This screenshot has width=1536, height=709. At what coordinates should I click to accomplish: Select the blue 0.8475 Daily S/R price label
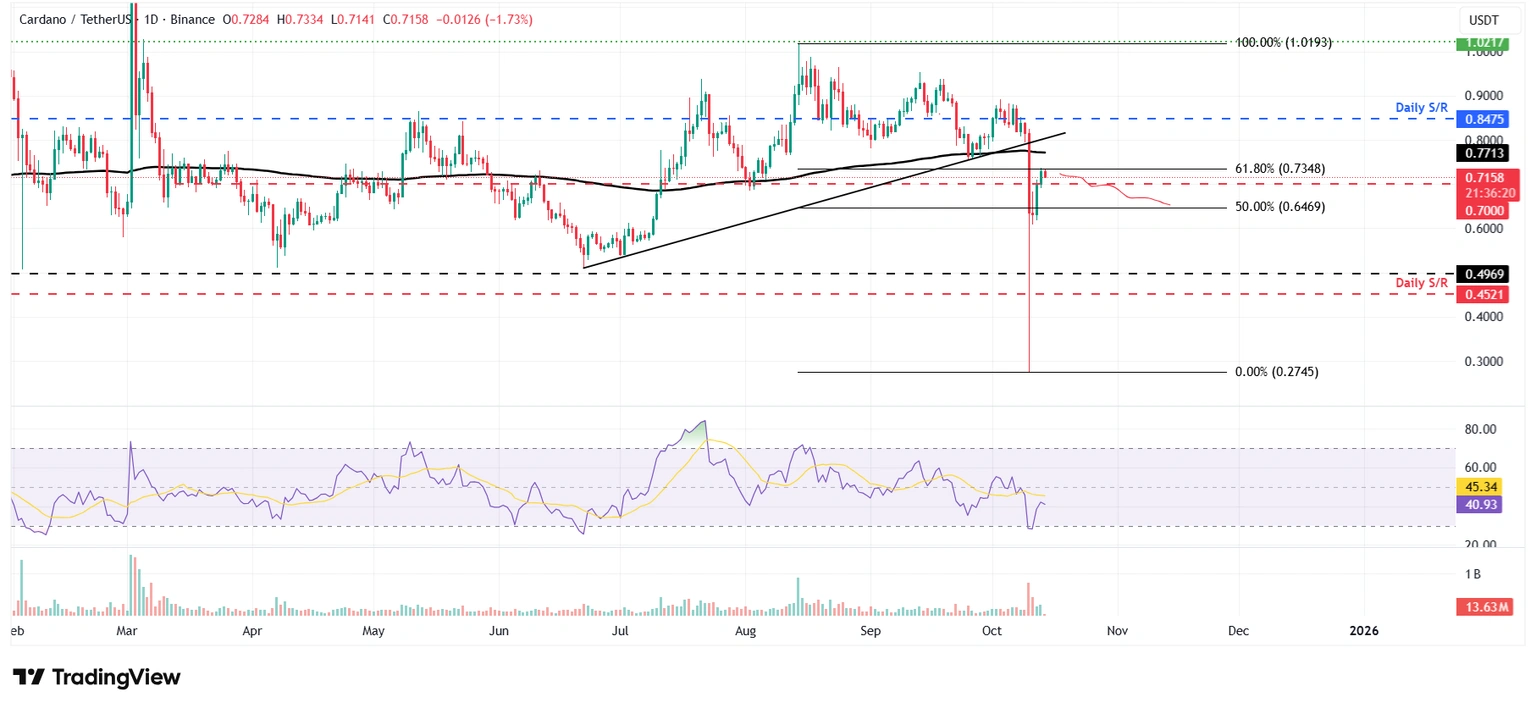pos(1482,119)
